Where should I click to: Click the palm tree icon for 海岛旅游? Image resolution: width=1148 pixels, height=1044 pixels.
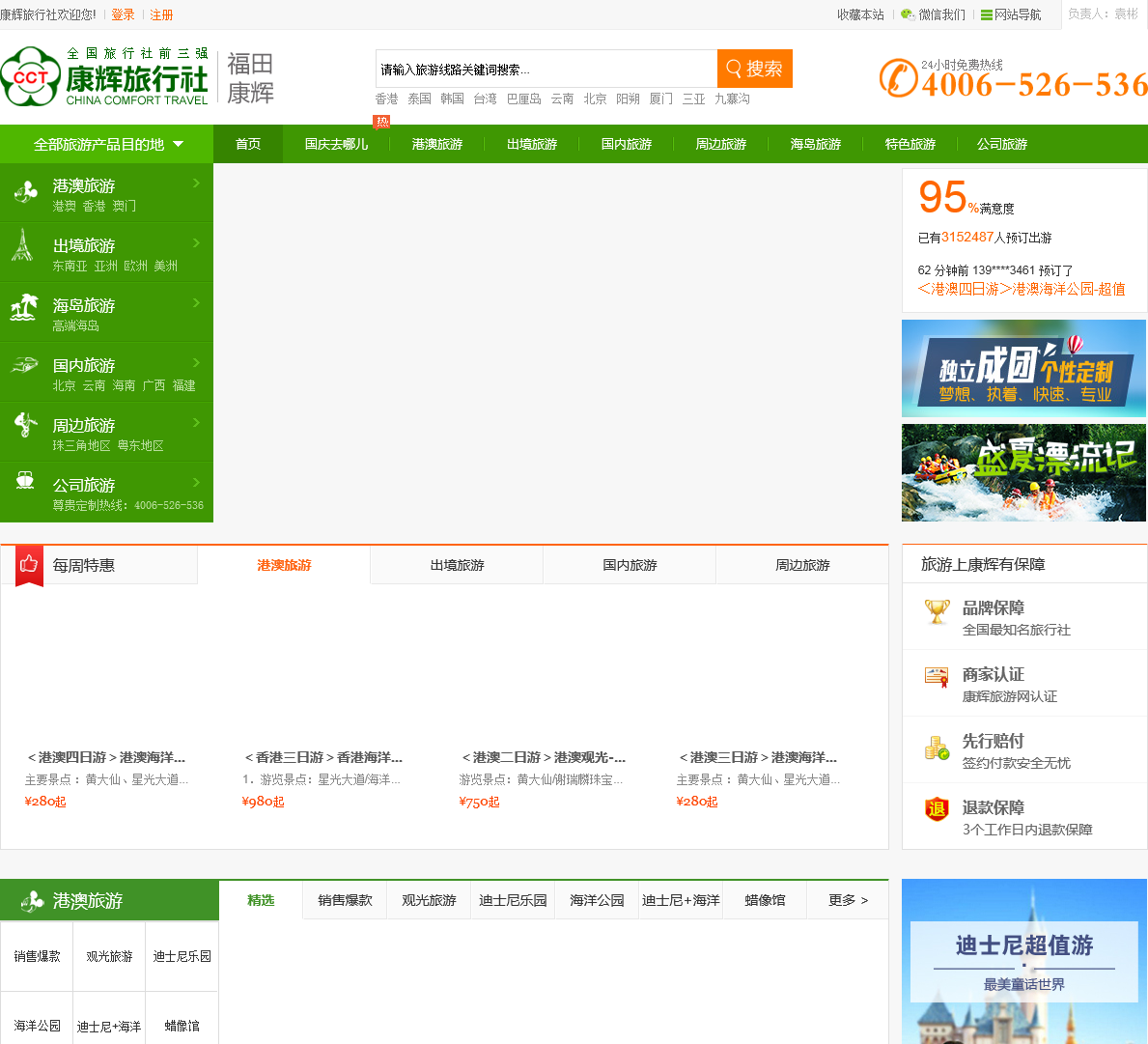24,307
